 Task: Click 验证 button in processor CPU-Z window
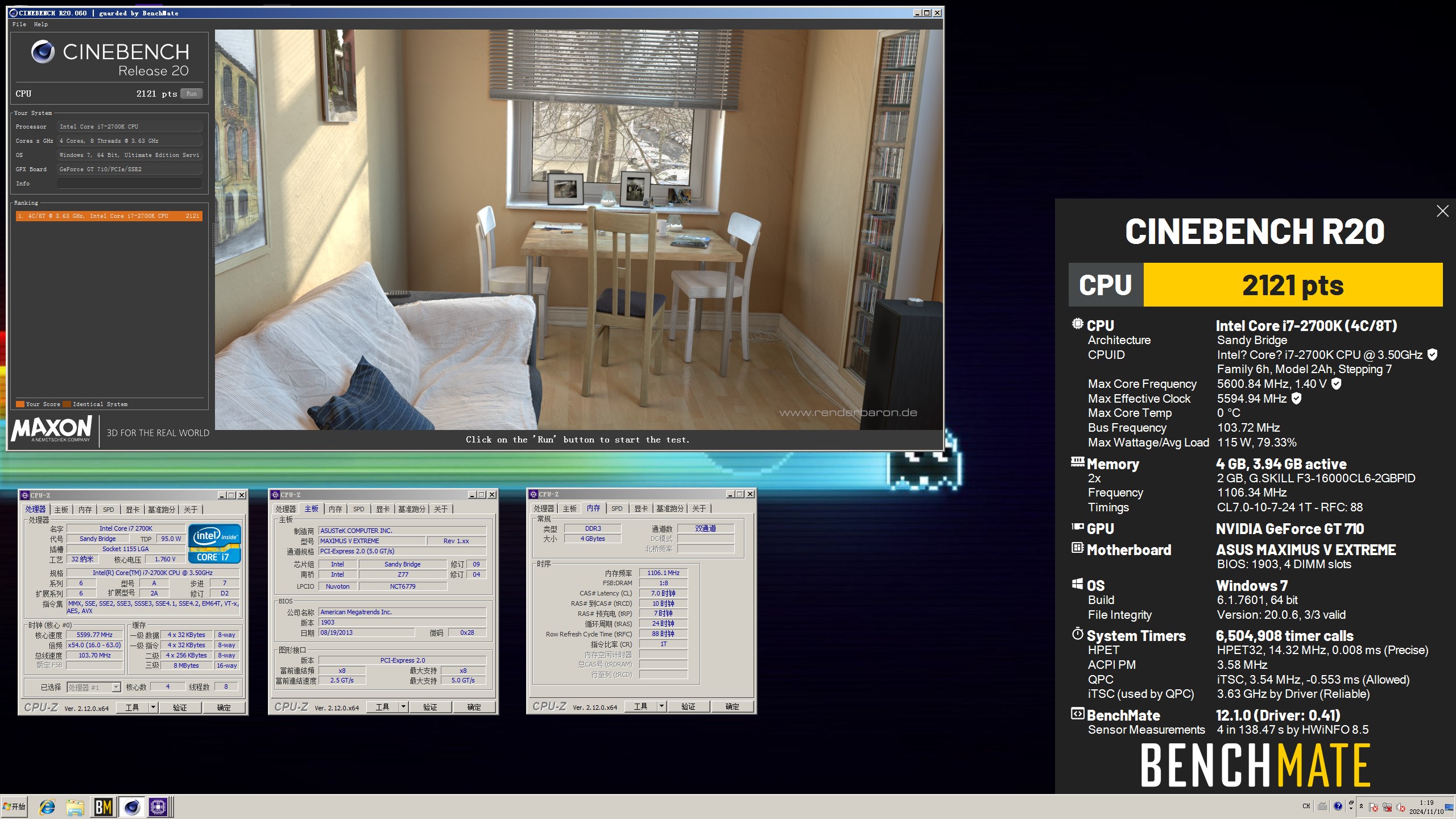click(180, 708)
